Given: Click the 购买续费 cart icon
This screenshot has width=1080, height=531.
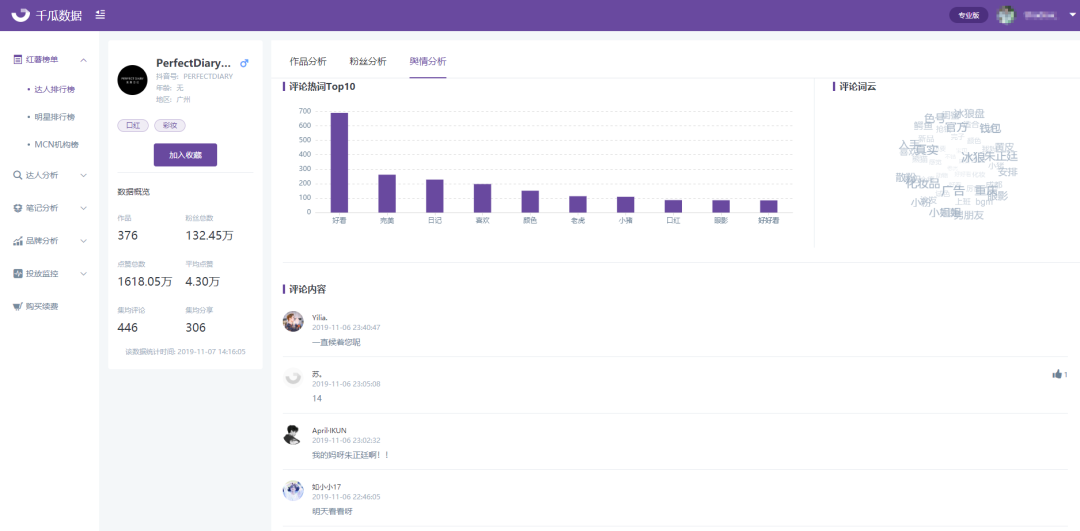Looking at the screenshot, I should click(x=18, y=306).
